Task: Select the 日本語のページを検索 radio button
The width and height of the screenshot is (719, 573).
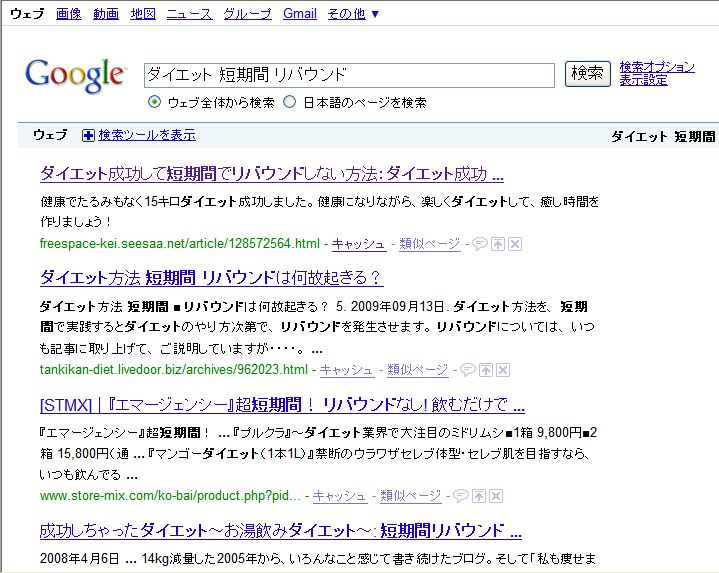Action: [290, 102]
